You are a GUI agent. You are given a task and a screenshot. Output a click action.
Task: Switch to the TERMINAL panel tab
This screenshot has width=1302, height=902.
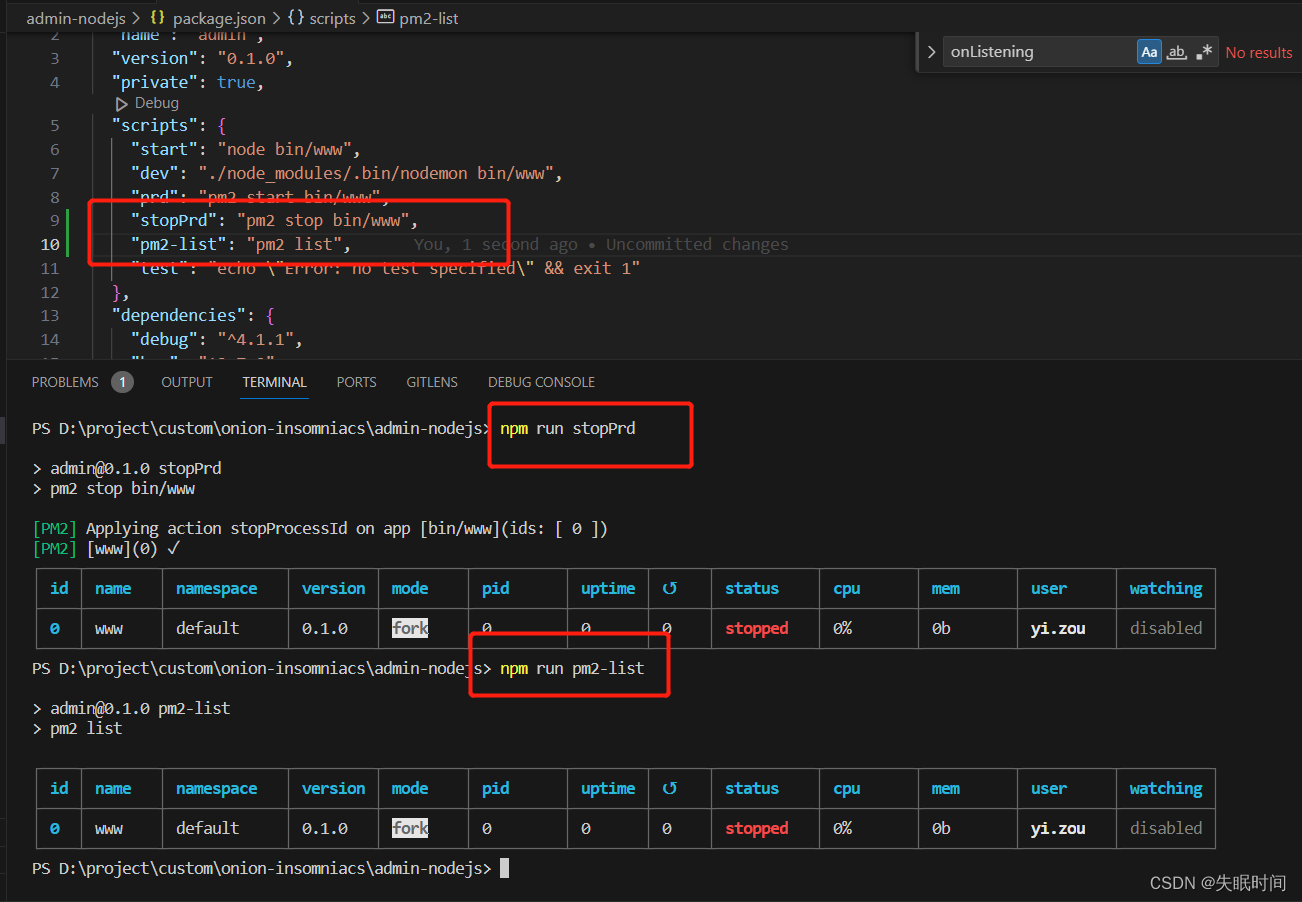[274, 382]
